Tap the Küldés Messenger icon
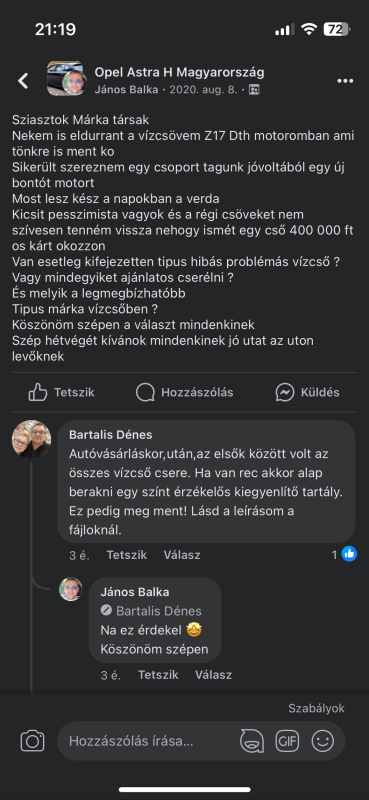Image resolution: width=369 pixels, height=800 pixels. click(285, 392)
